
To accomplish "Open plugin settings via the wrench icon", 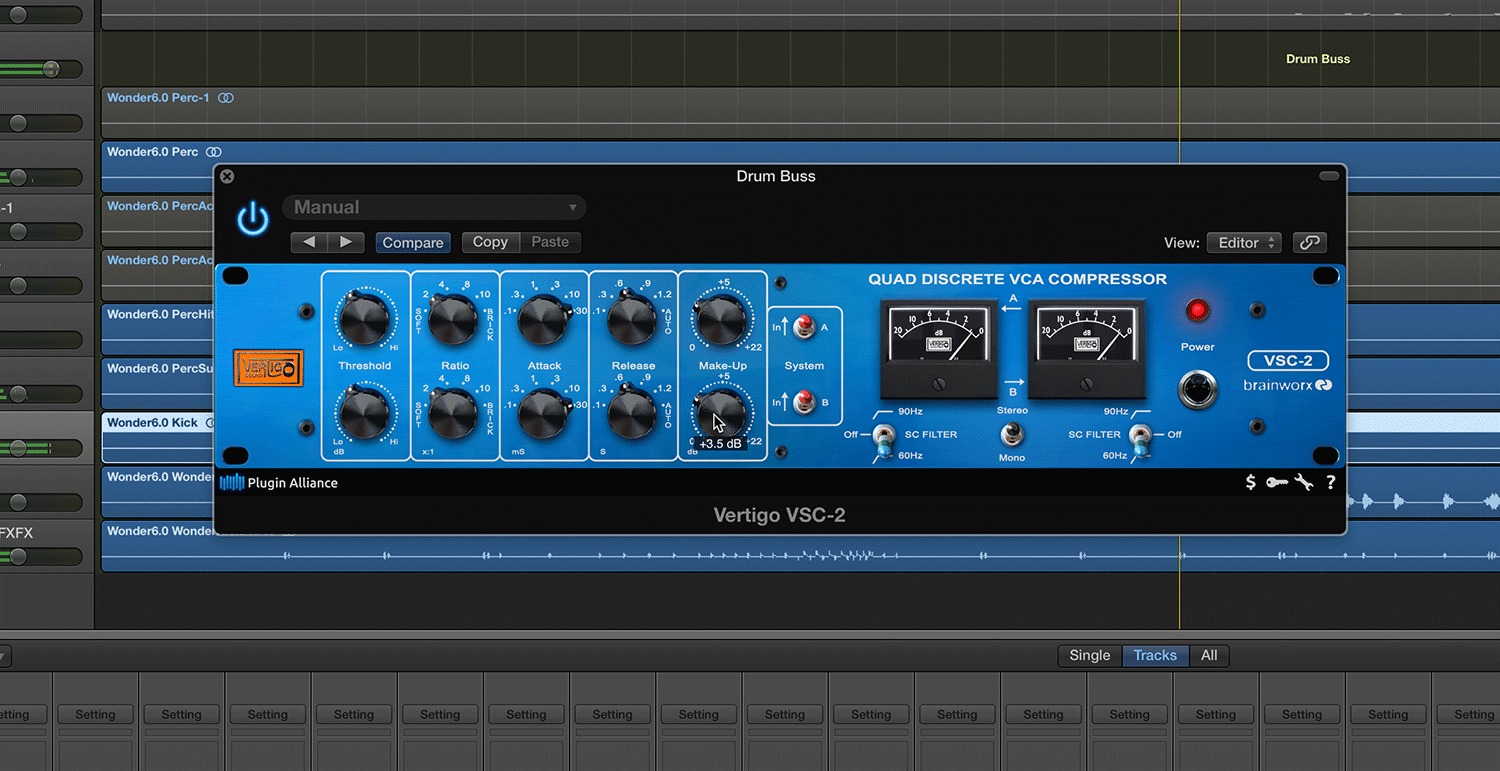I will point(1303,482).
